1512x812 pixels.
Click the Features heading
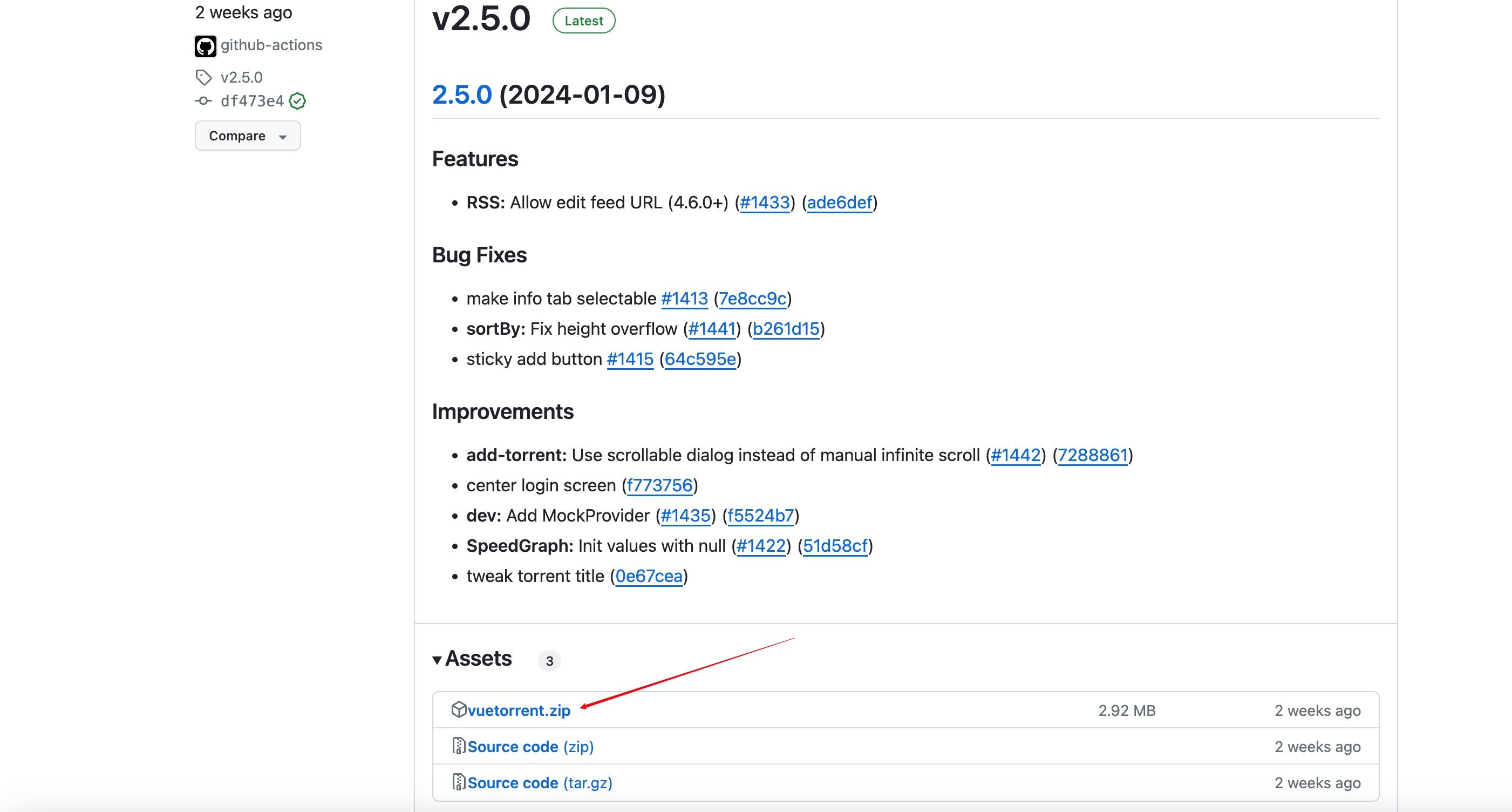475,159
